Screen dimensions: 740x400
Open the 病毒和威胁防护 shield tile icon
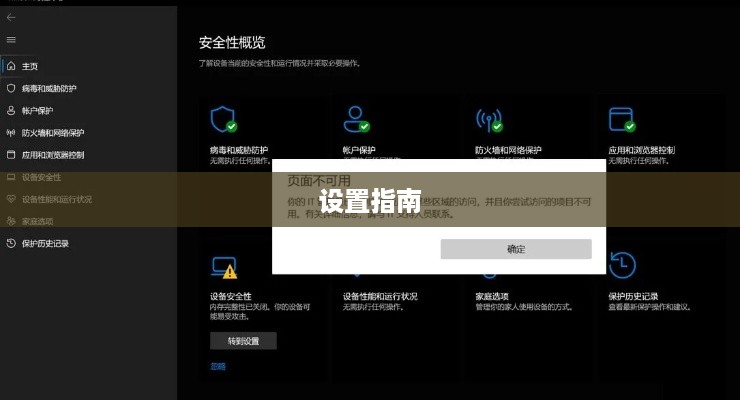(x=224, y=119)
